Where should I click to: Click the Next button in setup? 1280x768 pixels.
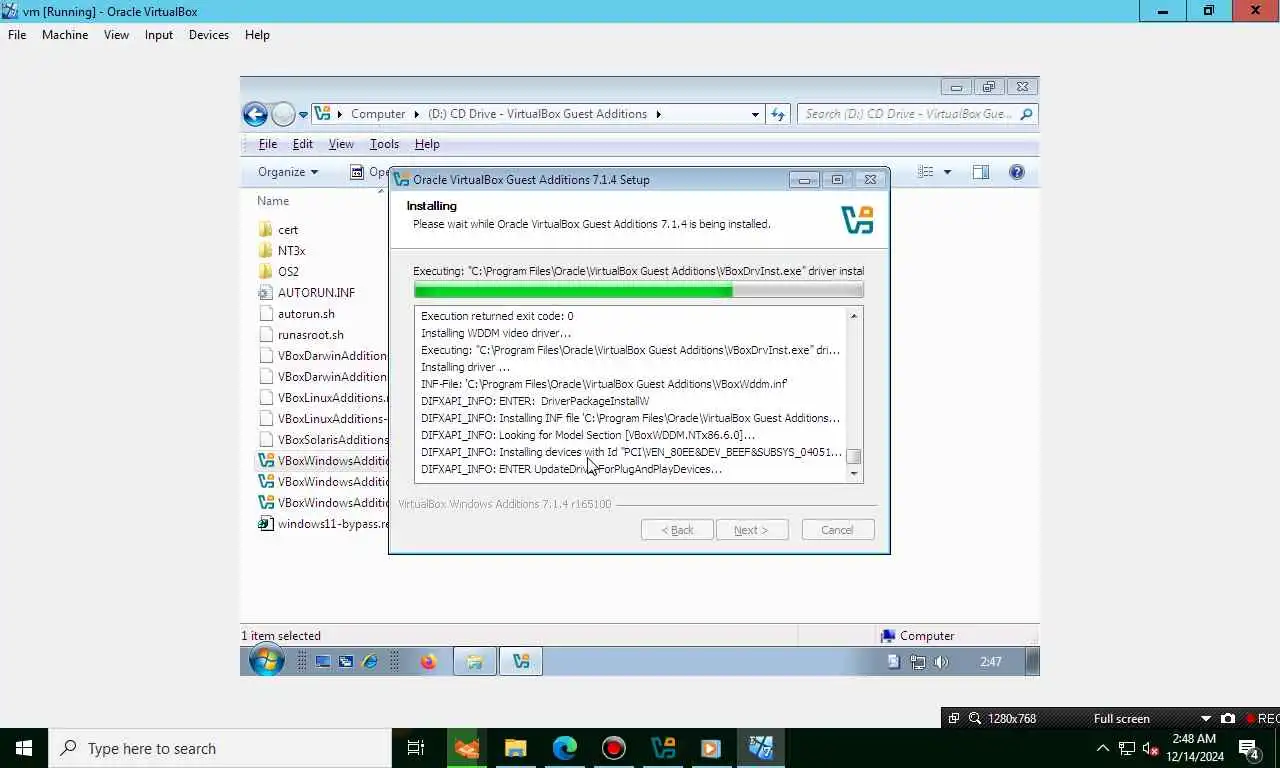tap(752, 530)
